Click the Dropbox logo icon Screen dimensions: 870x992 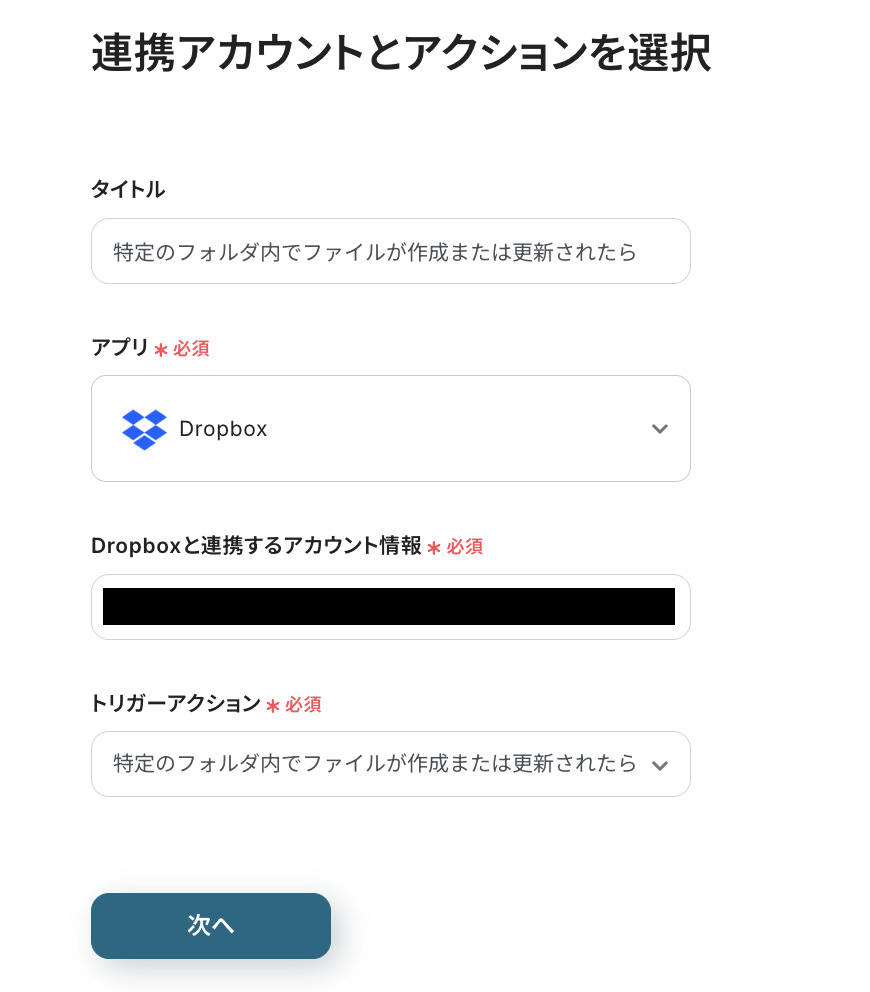coord(144,429)
